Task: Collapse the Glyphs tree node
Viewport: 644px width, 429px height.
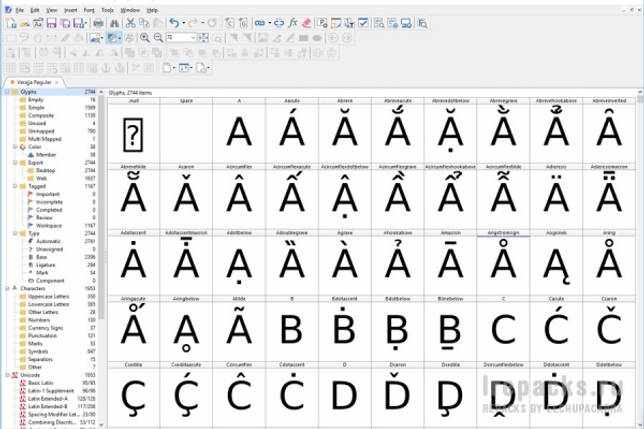Action: (7, 92)
